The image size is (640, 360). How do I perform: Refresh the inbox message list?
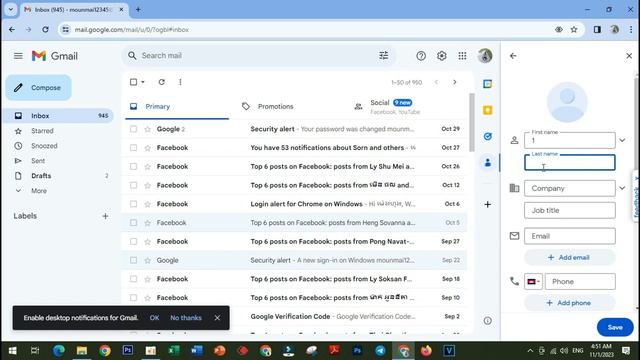(162, 82)
